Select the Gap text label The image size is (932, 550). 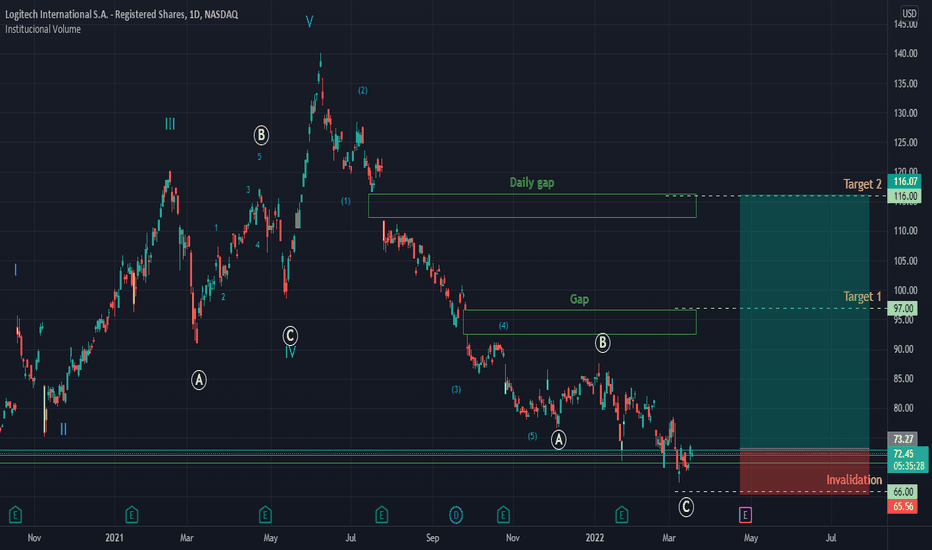[x=580, y=299]
